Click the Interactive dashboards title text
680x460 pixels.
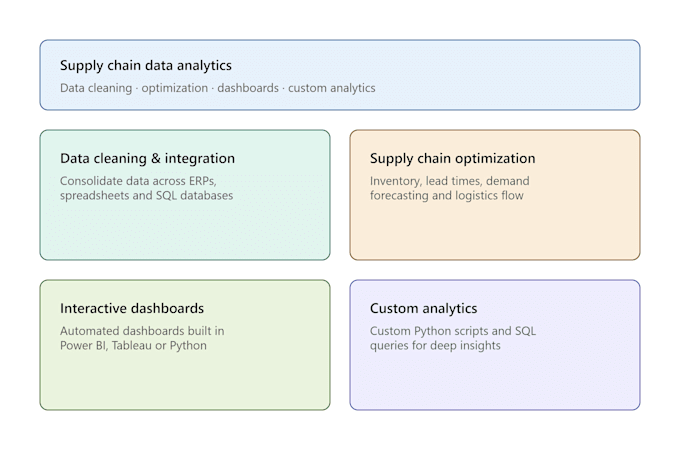(132, 308)
